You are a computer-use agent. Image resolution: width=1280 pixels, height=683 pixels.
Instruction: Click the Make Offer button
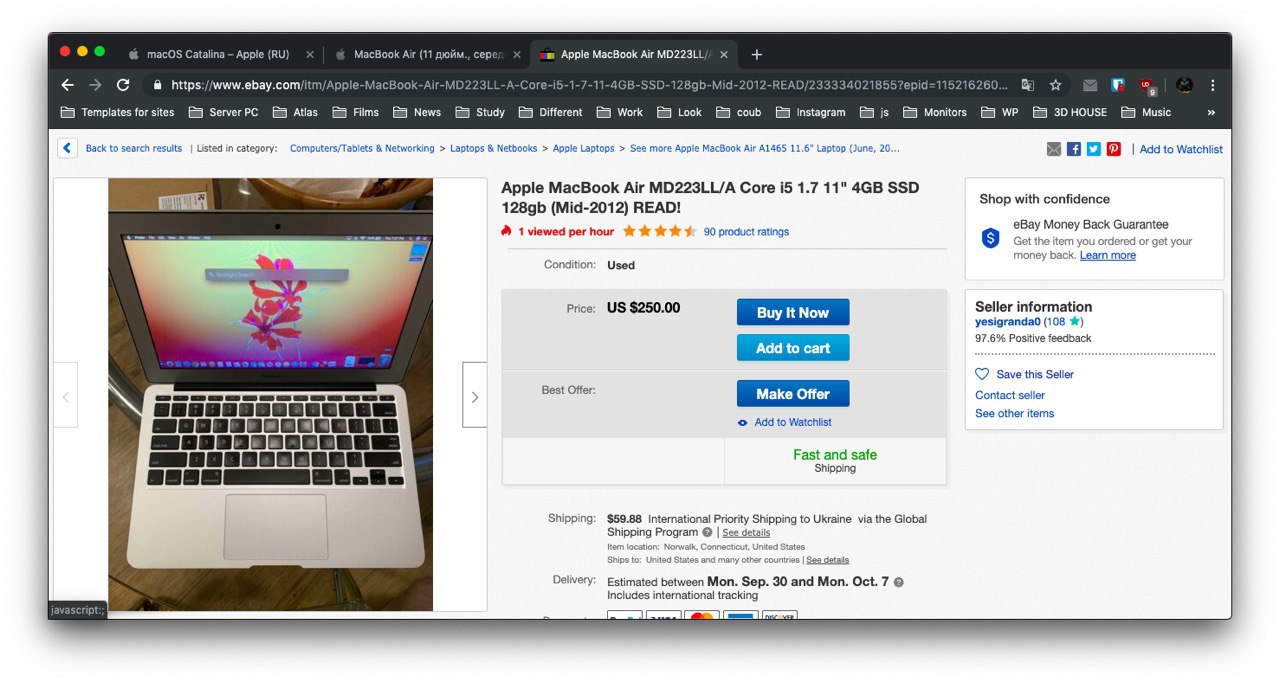click(x=793, y=394)
